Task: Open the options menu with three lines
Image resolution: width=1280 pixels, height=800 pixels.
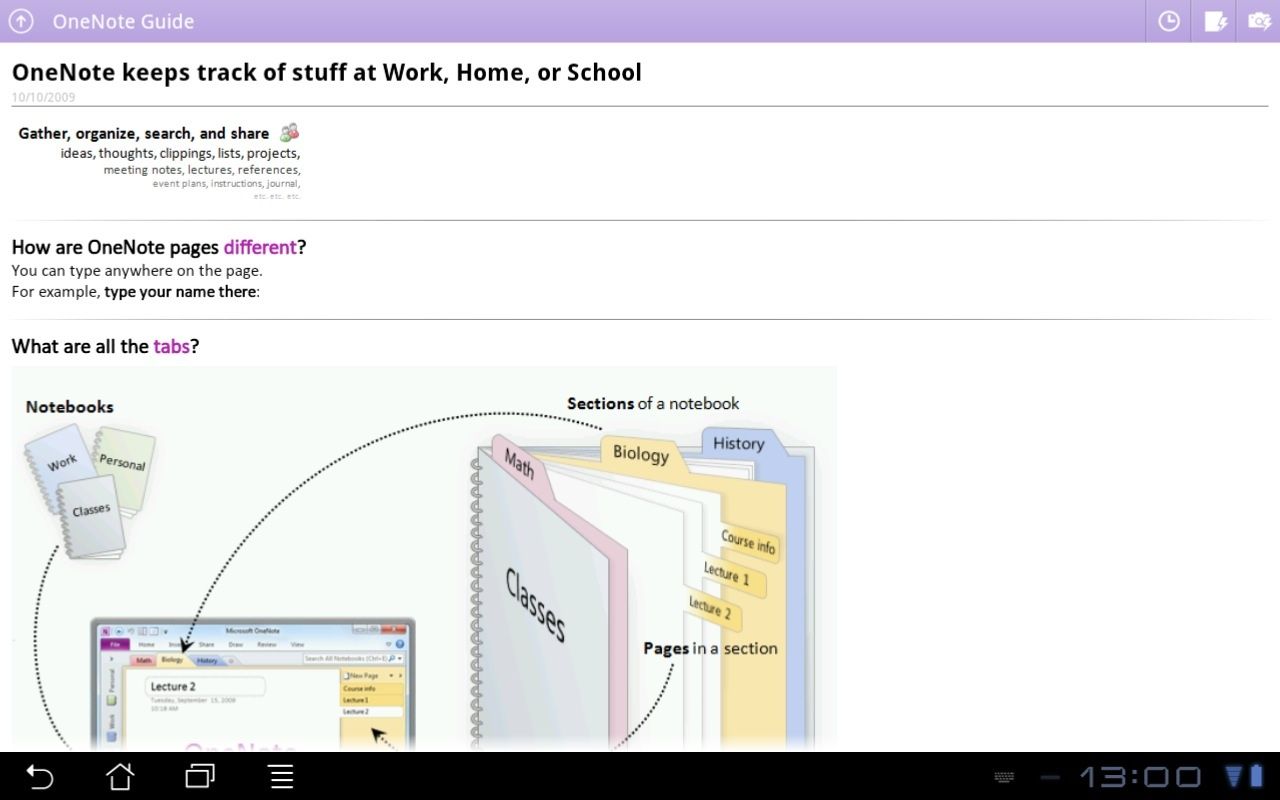Action: (281, 777)
